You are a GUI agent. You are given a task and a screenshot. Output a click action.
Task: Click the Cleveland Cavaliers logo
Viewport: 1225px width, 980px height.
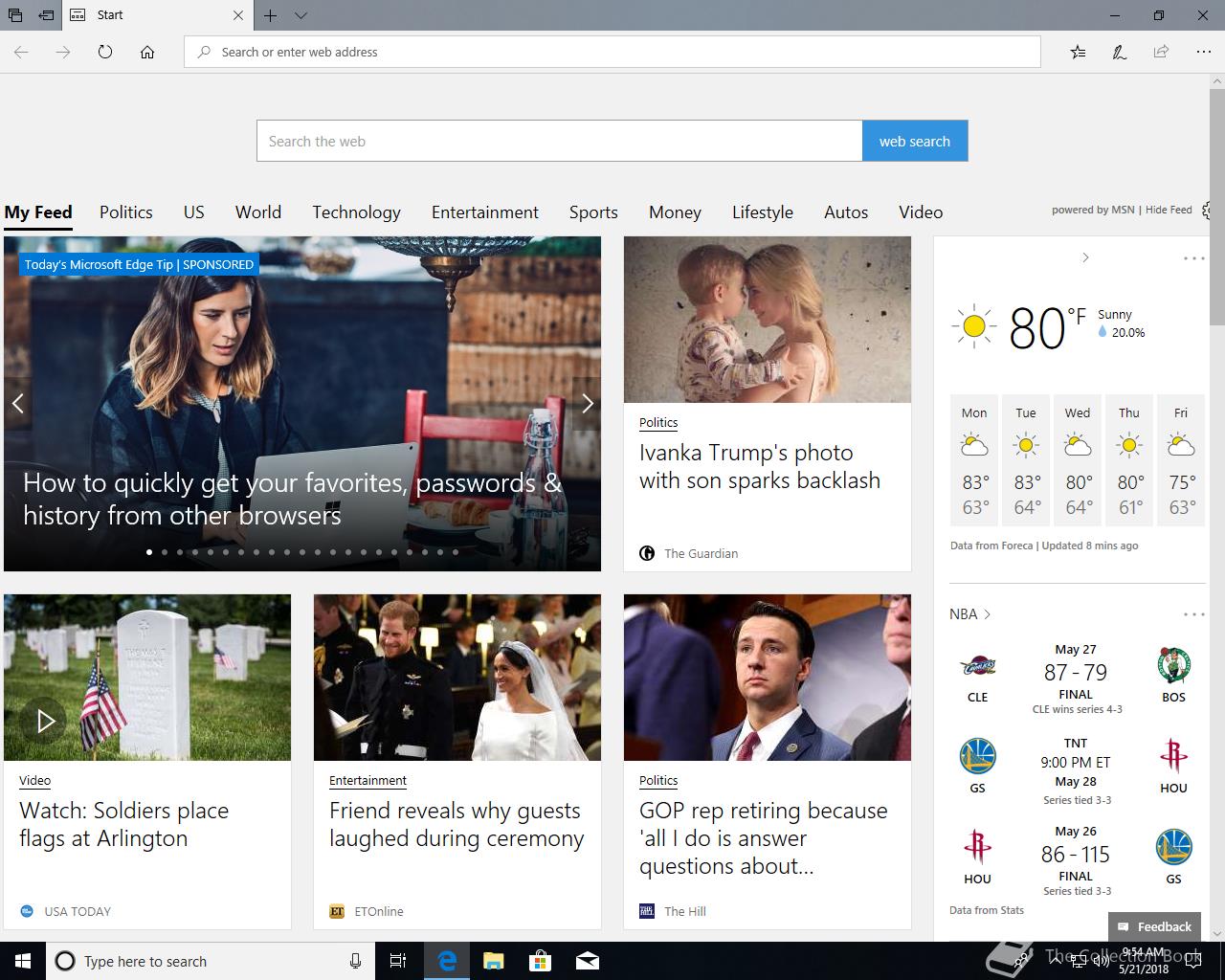977,666
